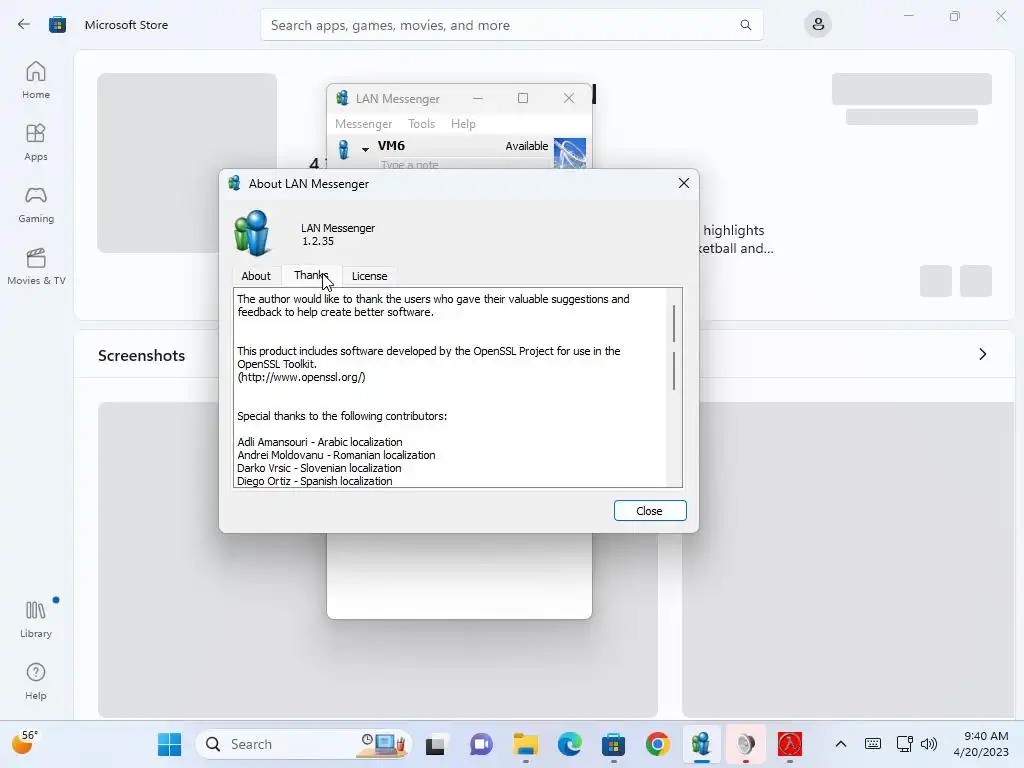1024x768 pixels.
Task: Open Help in Store sidebar
Action: [36, 681]
